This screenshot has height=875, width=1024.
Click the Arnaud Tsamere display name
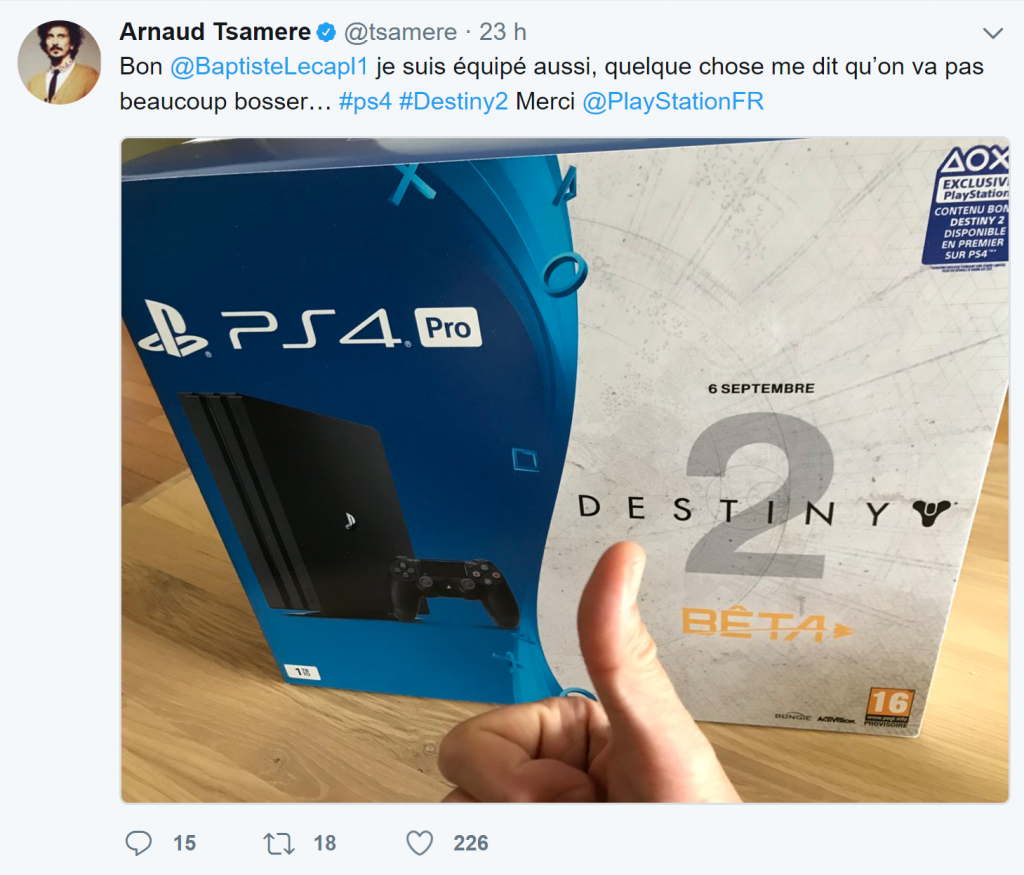pos(216,32)
